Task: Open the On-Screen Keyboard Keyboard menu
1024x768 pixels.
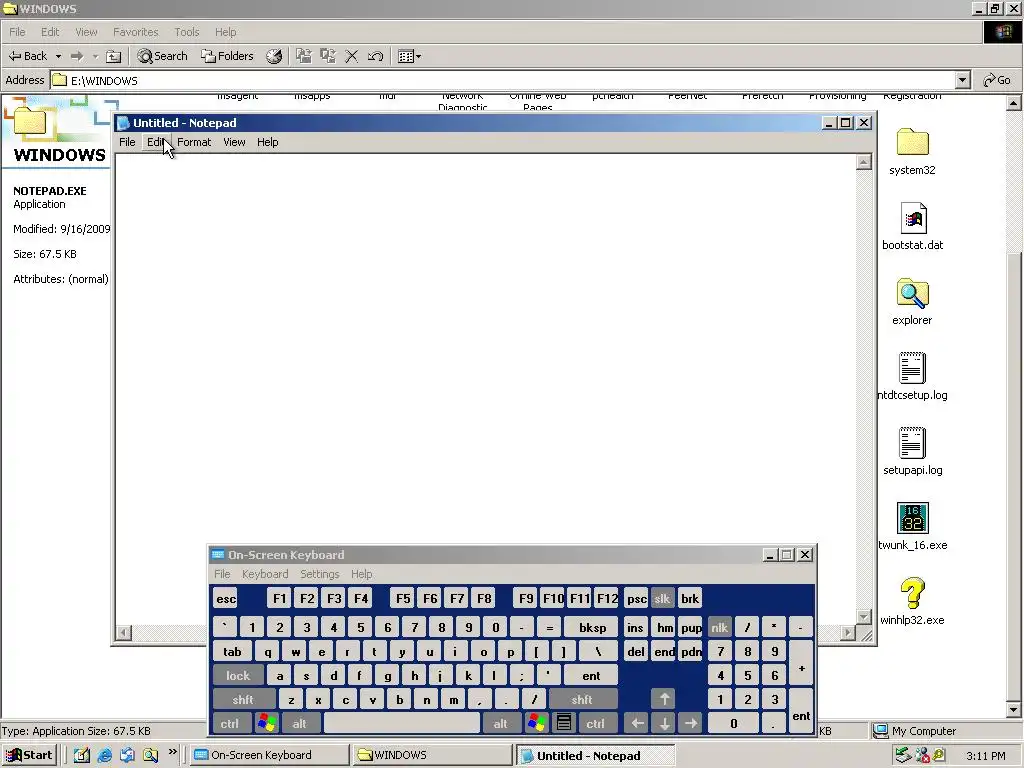Action: [265, 574]
